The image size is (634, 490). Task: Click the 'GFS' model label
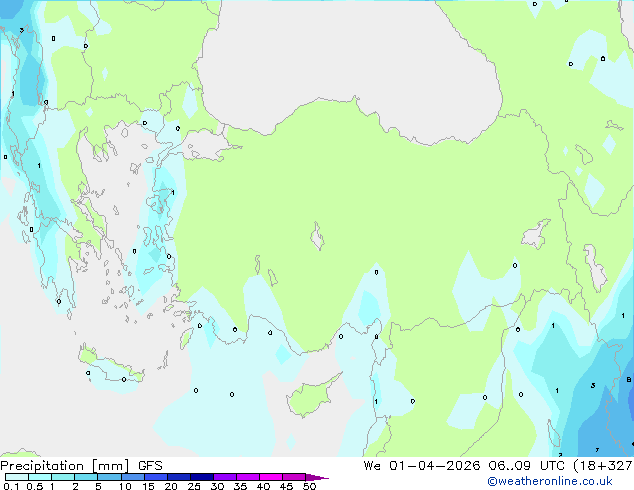150,466
